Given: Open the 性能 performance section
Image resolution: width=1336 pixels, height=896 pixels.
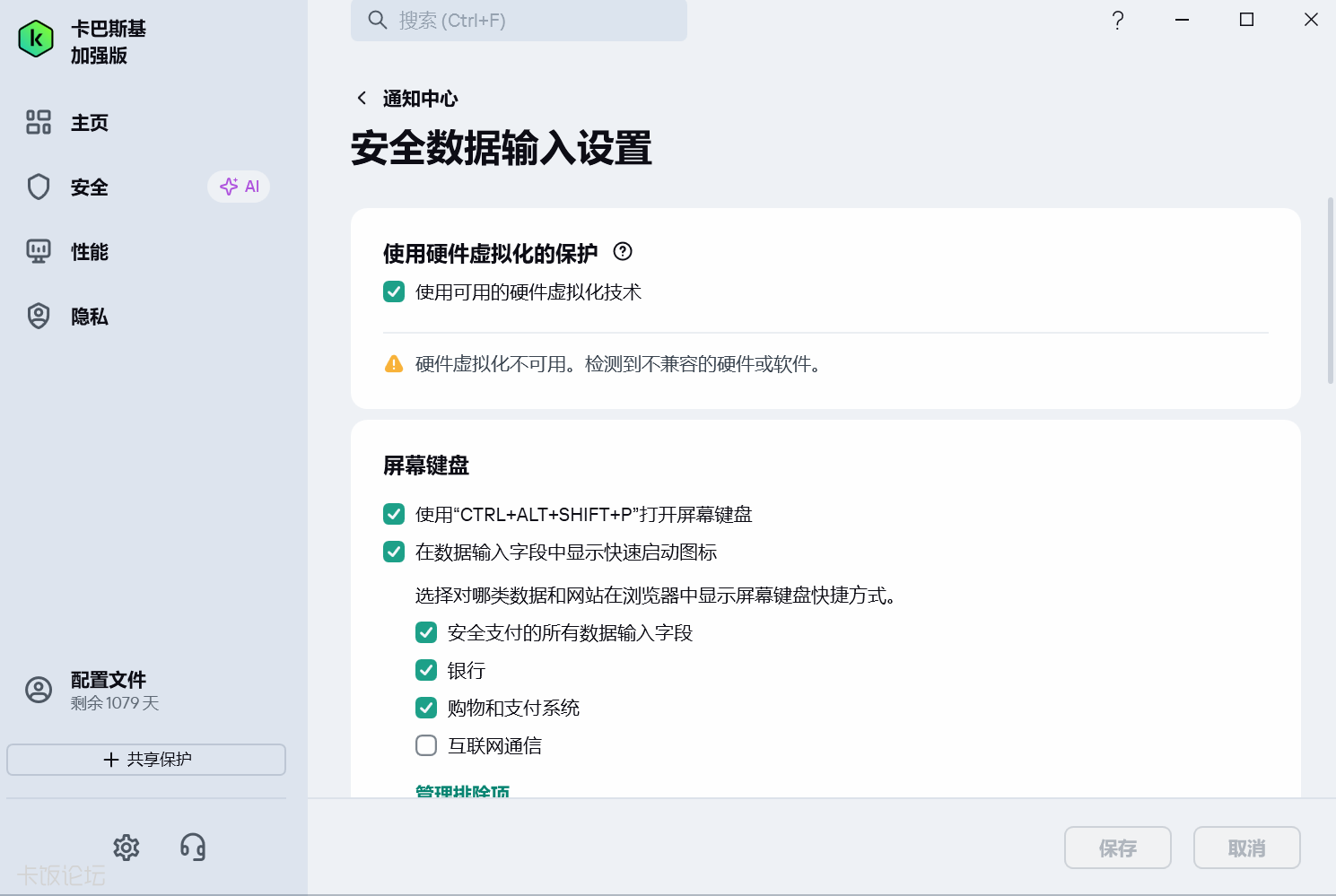Looking at the screenshot, I should point(90,252).
